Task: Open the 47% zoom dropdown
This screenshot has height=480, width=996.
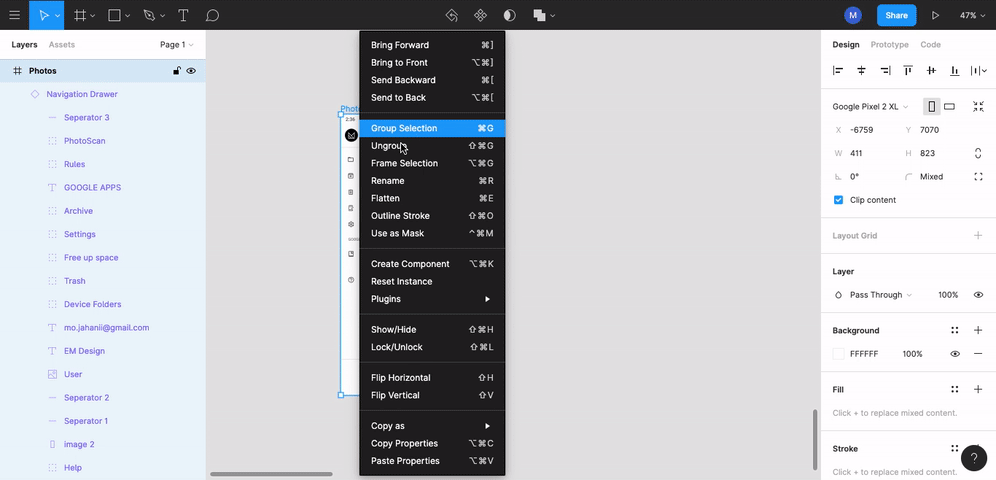Action: tap(972, 15)
